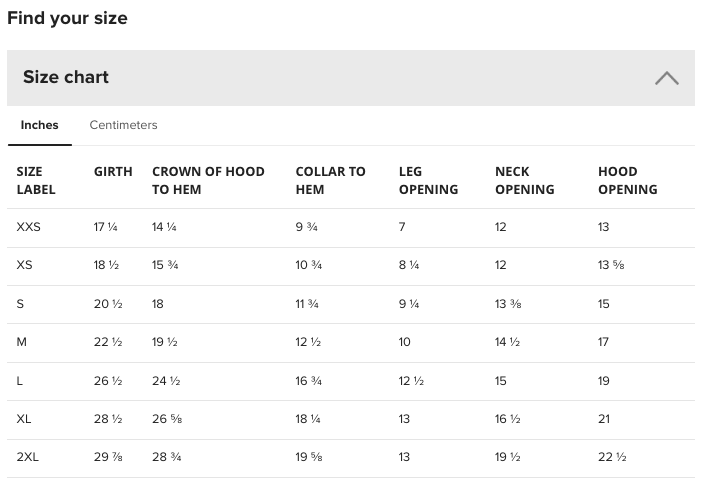Image resolution: width=705 pixels, height=498 pixels.
Task: Click the NECK OPENING column header
Action: [x=524, y=180]
